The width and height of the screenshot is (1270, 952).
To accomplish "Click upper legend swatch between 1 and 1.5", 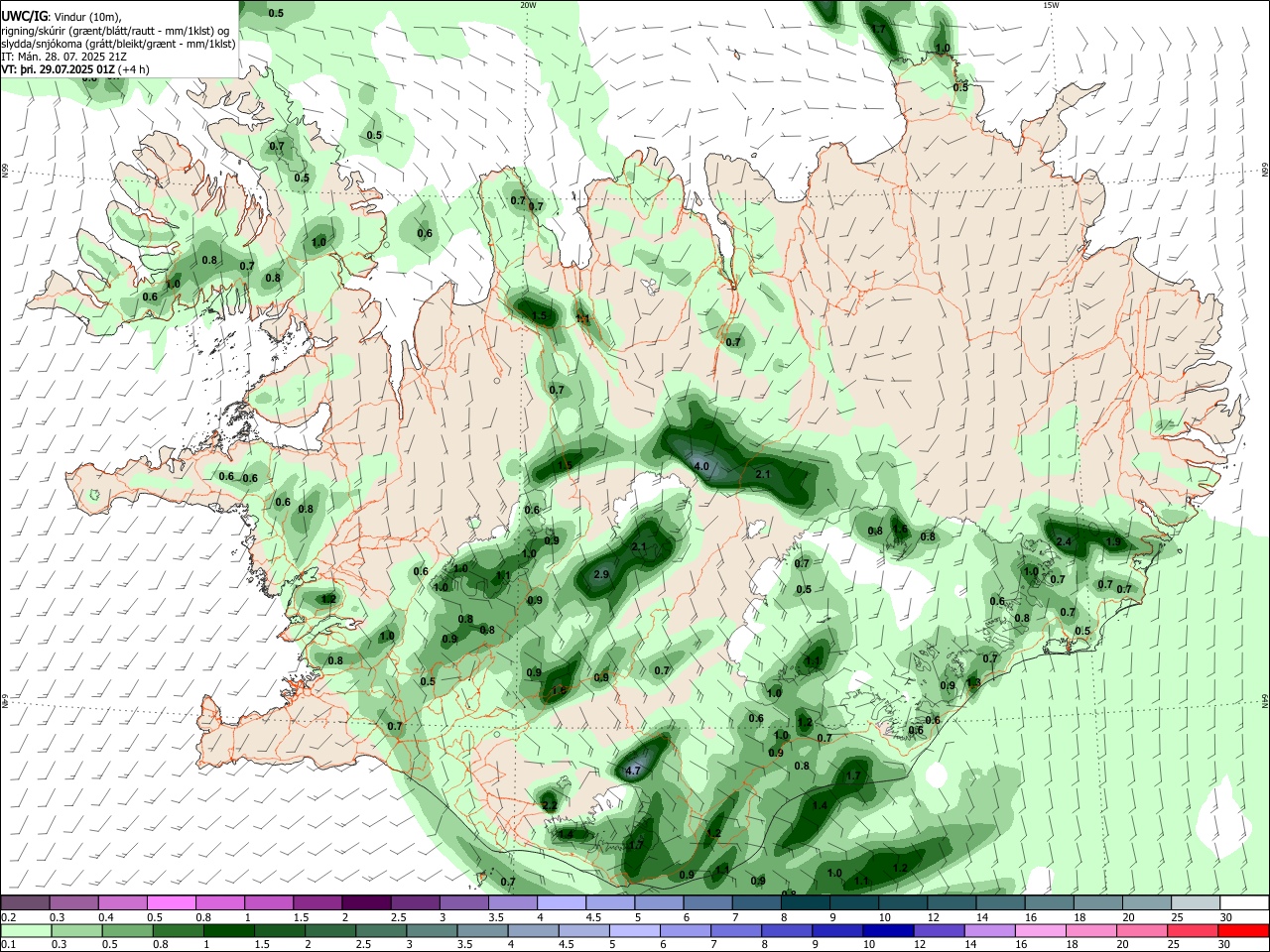I will [269, 902].
